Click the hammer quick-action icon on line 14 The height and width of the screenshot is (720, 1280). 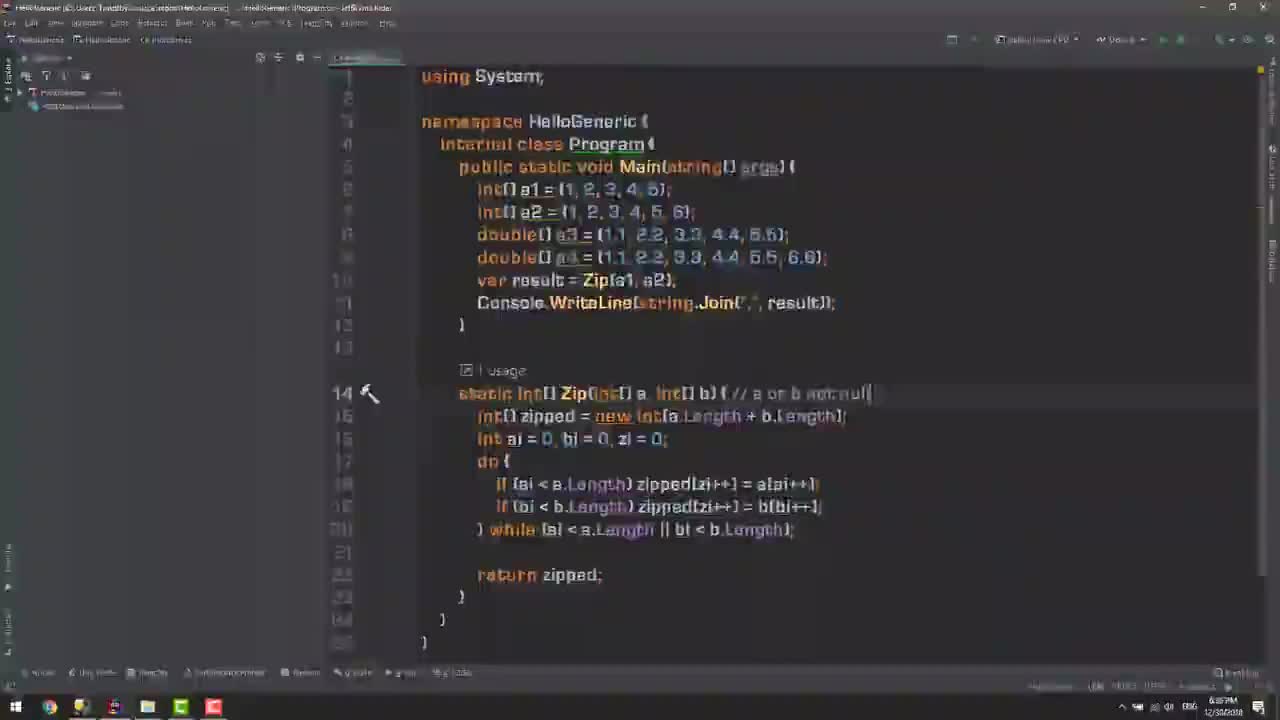370,394
